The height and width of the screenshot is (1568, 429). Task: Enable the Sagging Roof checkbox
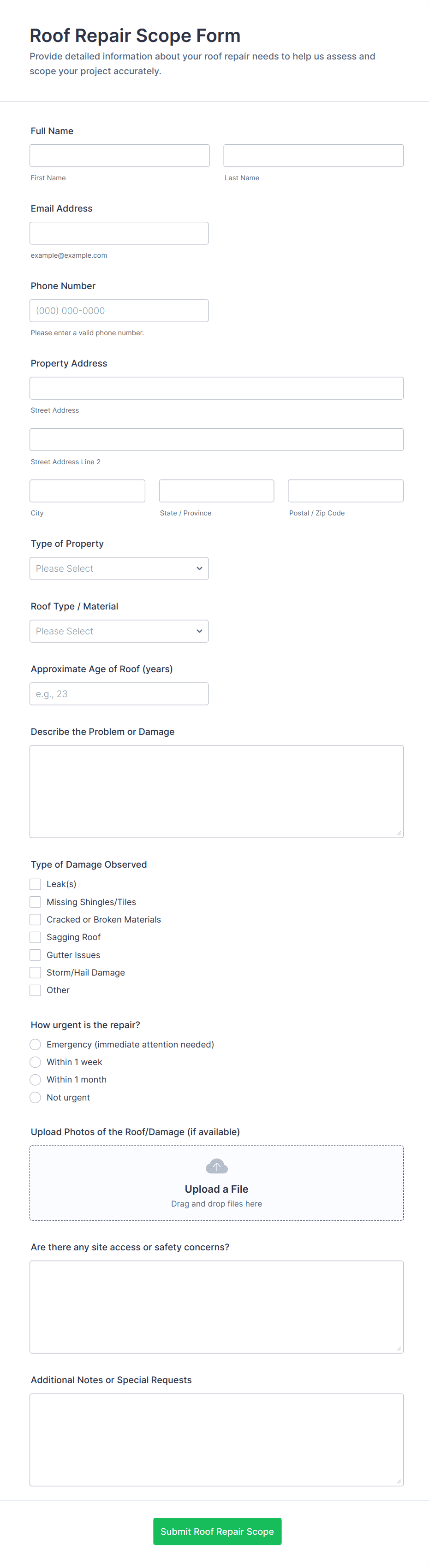tap(36, 937)
